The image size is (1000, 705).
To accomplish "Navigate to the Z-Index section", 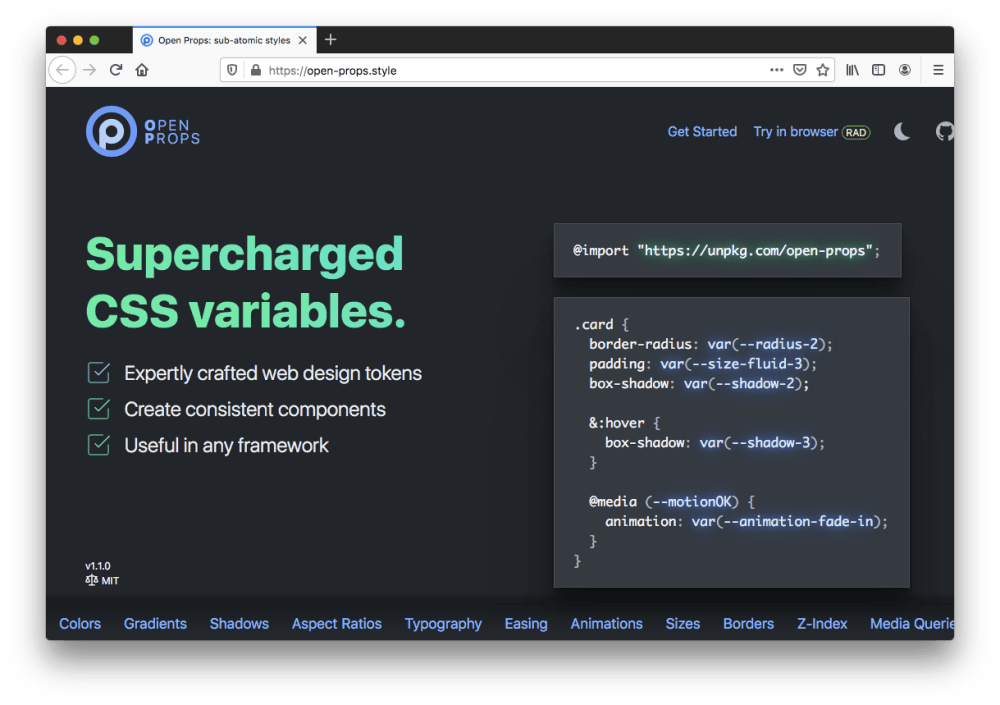I will pyautogui.click(x=822, y=623).
